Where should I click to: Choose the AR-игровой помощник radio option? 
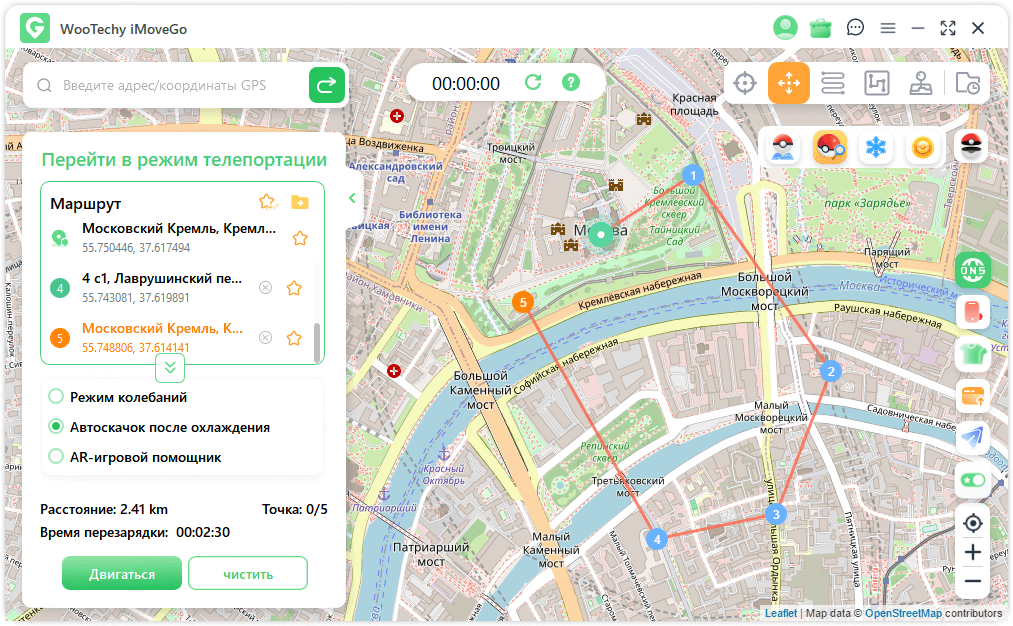click(57, 457)
